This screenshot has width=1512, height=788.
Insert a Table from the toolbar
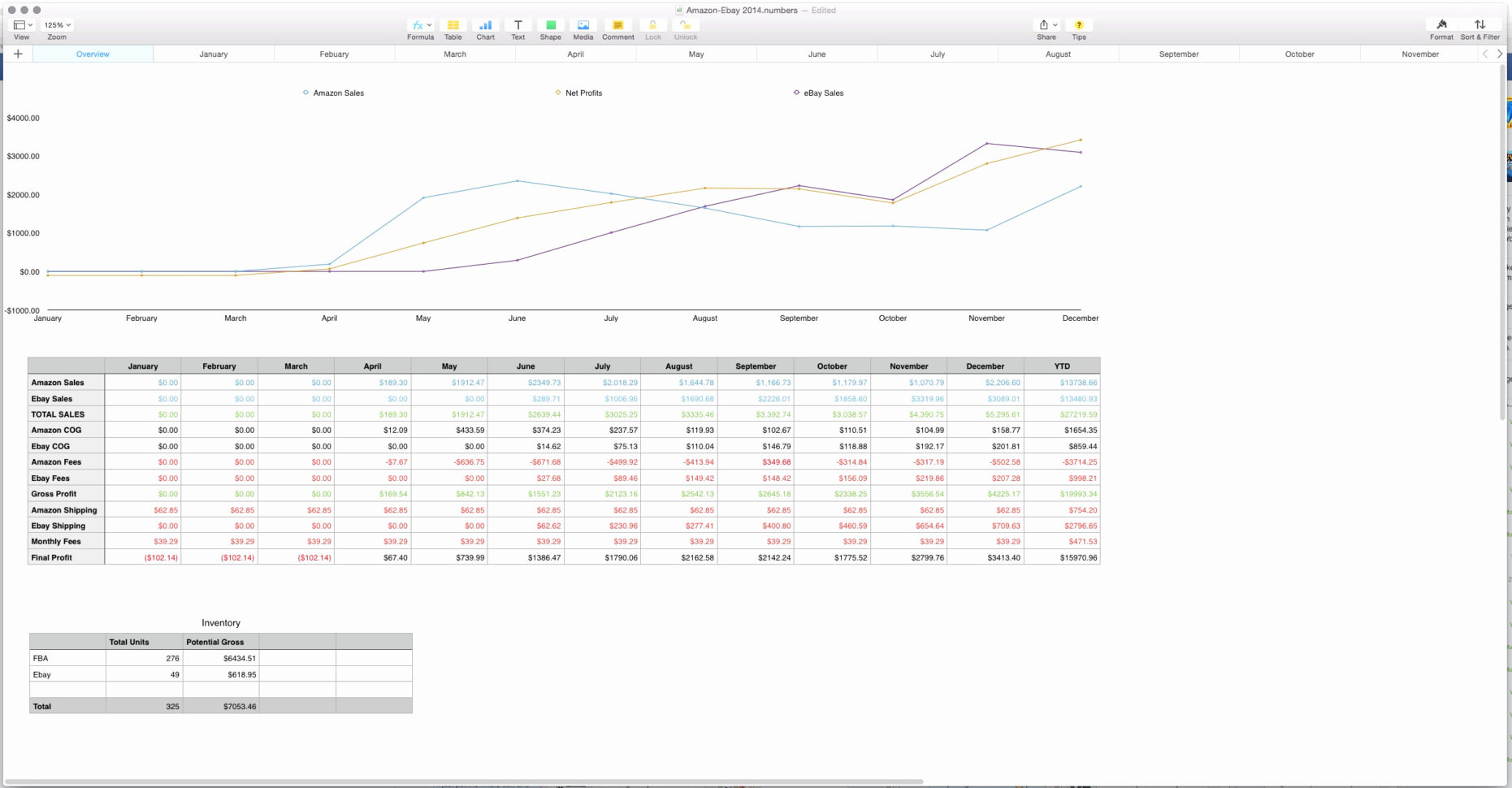pos(453,25)
